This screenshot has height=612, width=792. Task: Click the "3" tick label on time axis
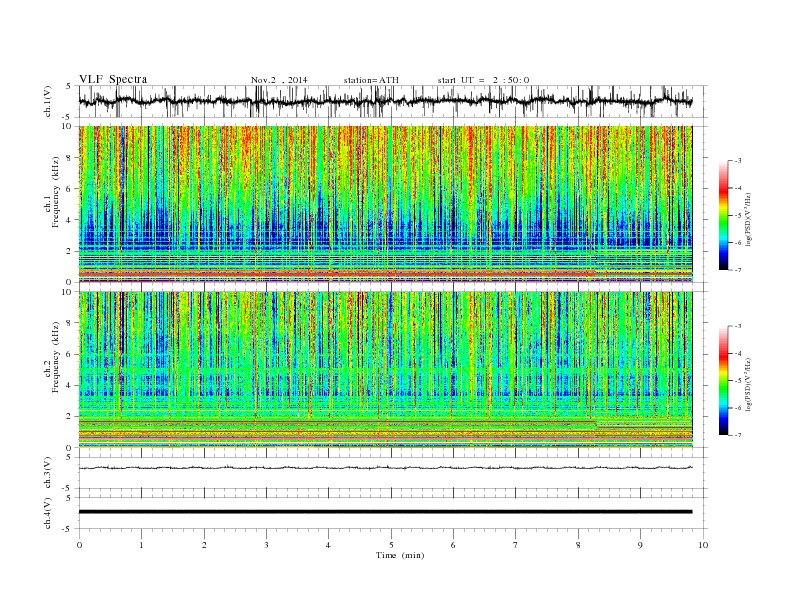(266, 545)
